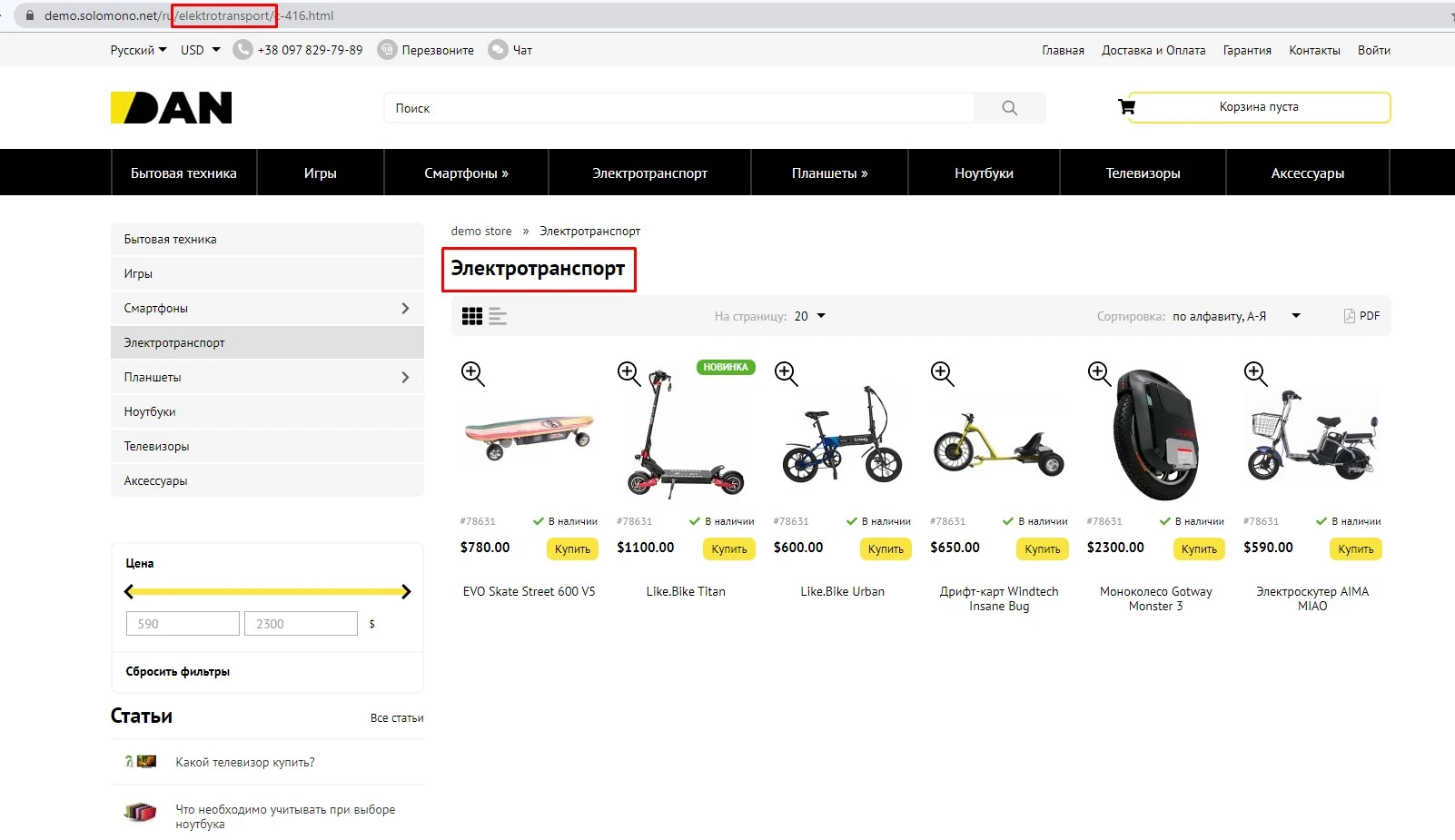1455x840 pixels.
Task: Click the В наличии checkmark on Like.Bike Titan
Action: point(694,521)
